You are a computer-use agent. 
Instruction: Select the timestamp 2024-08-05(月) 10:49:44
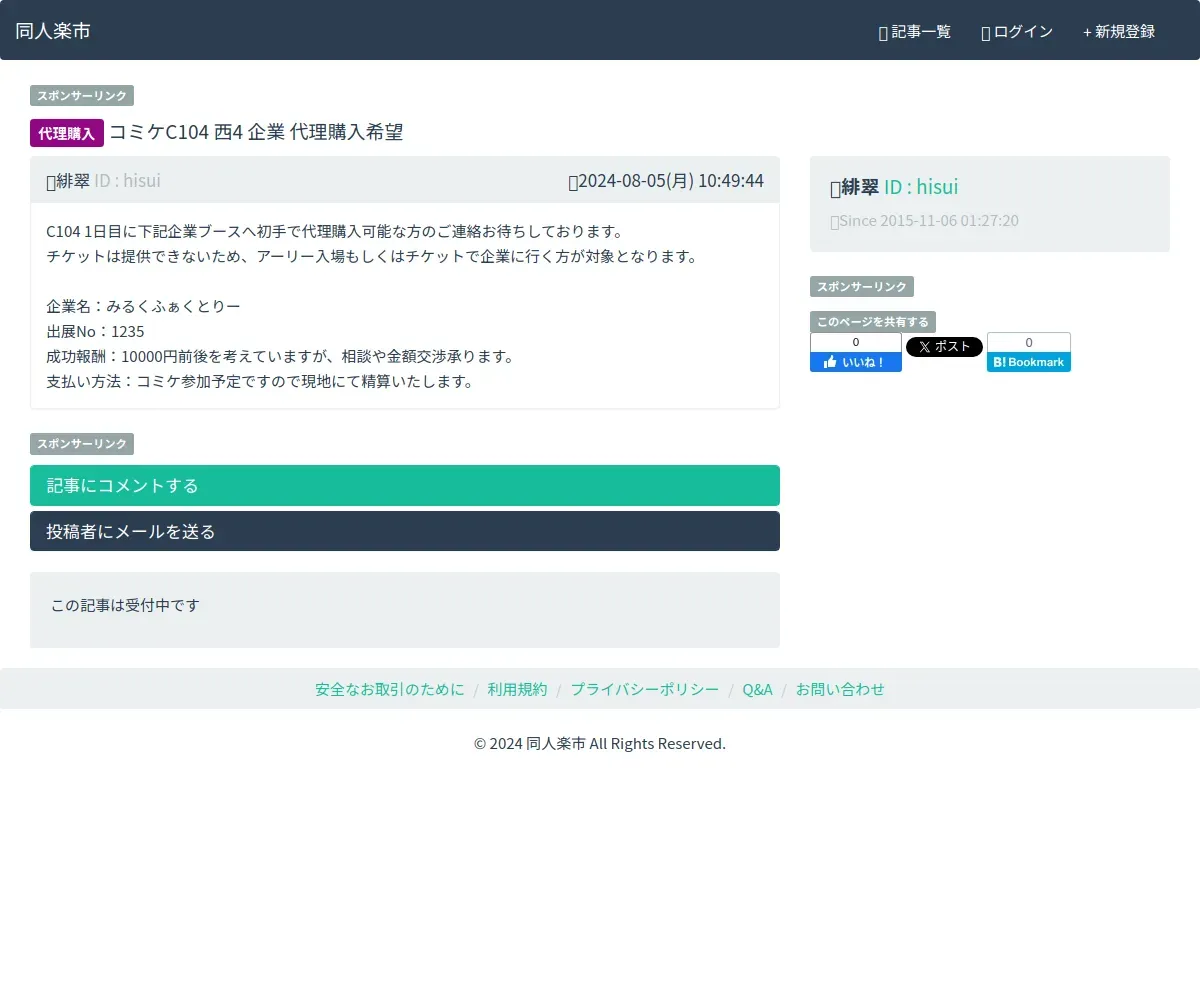click(x=671, y=181)
